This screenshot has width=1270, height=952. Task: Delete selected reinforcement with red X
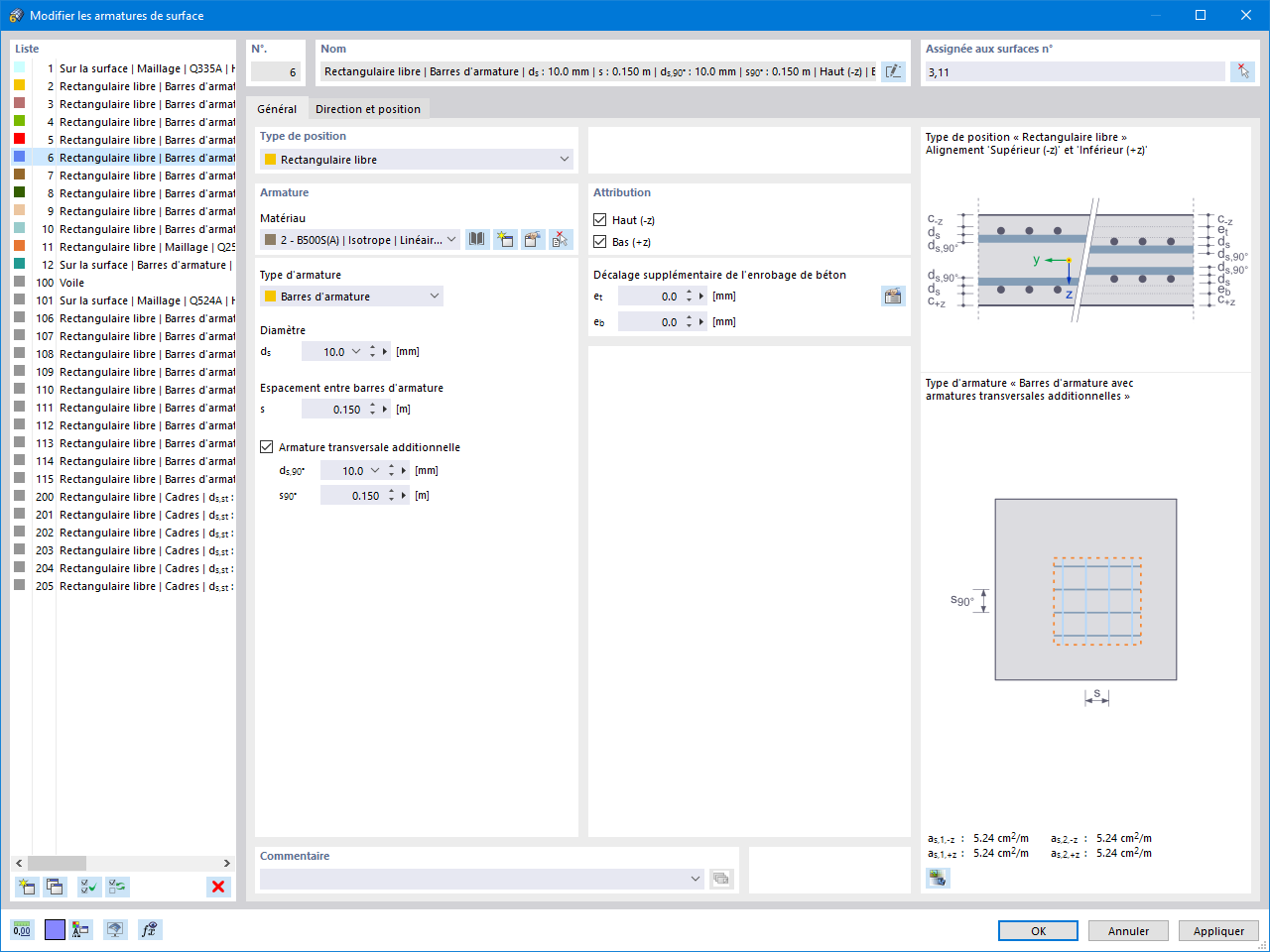coord(218,887)
